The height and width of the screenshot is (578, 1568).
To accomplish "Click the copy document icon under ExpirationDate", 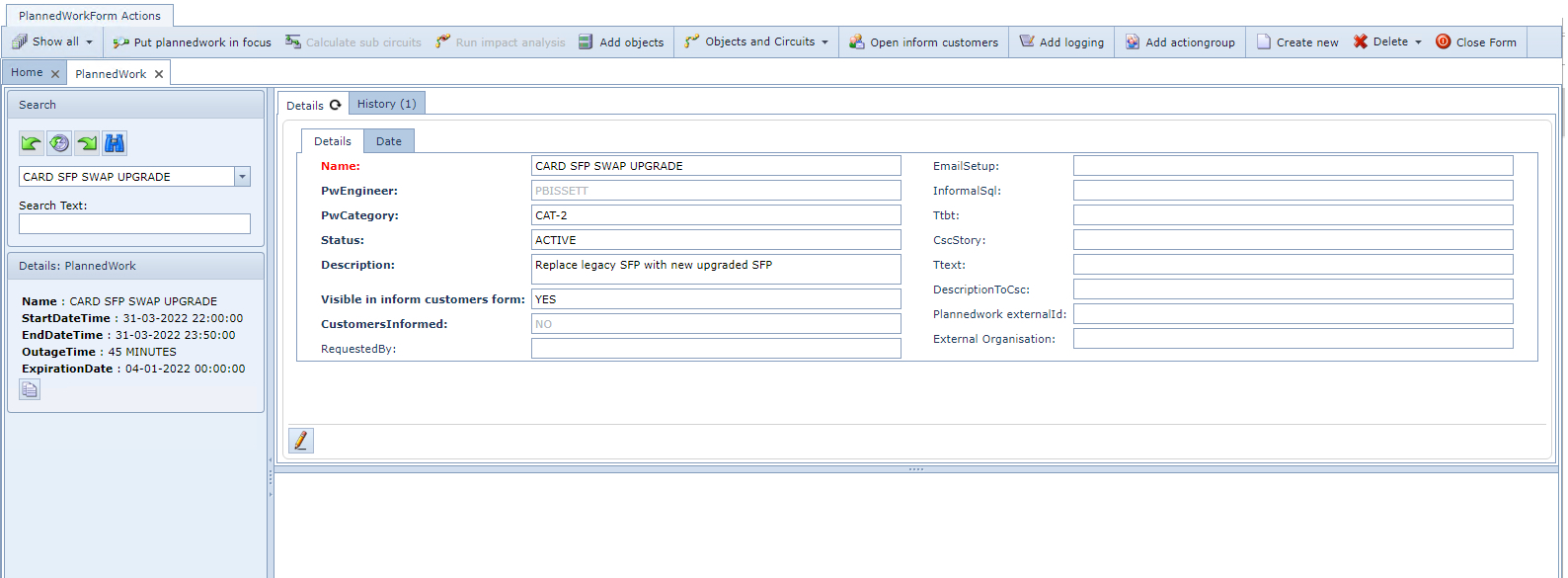I will 30,389.
